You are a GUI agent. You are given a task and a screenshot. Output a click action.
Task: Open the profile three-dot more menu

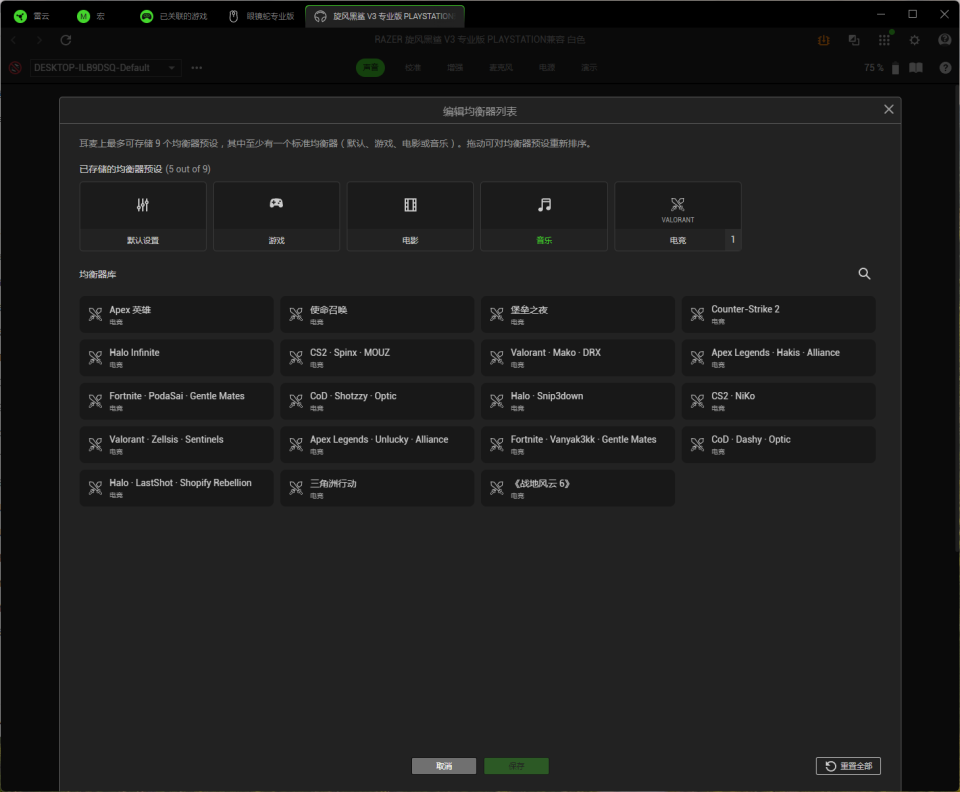(x=197, y=67)
